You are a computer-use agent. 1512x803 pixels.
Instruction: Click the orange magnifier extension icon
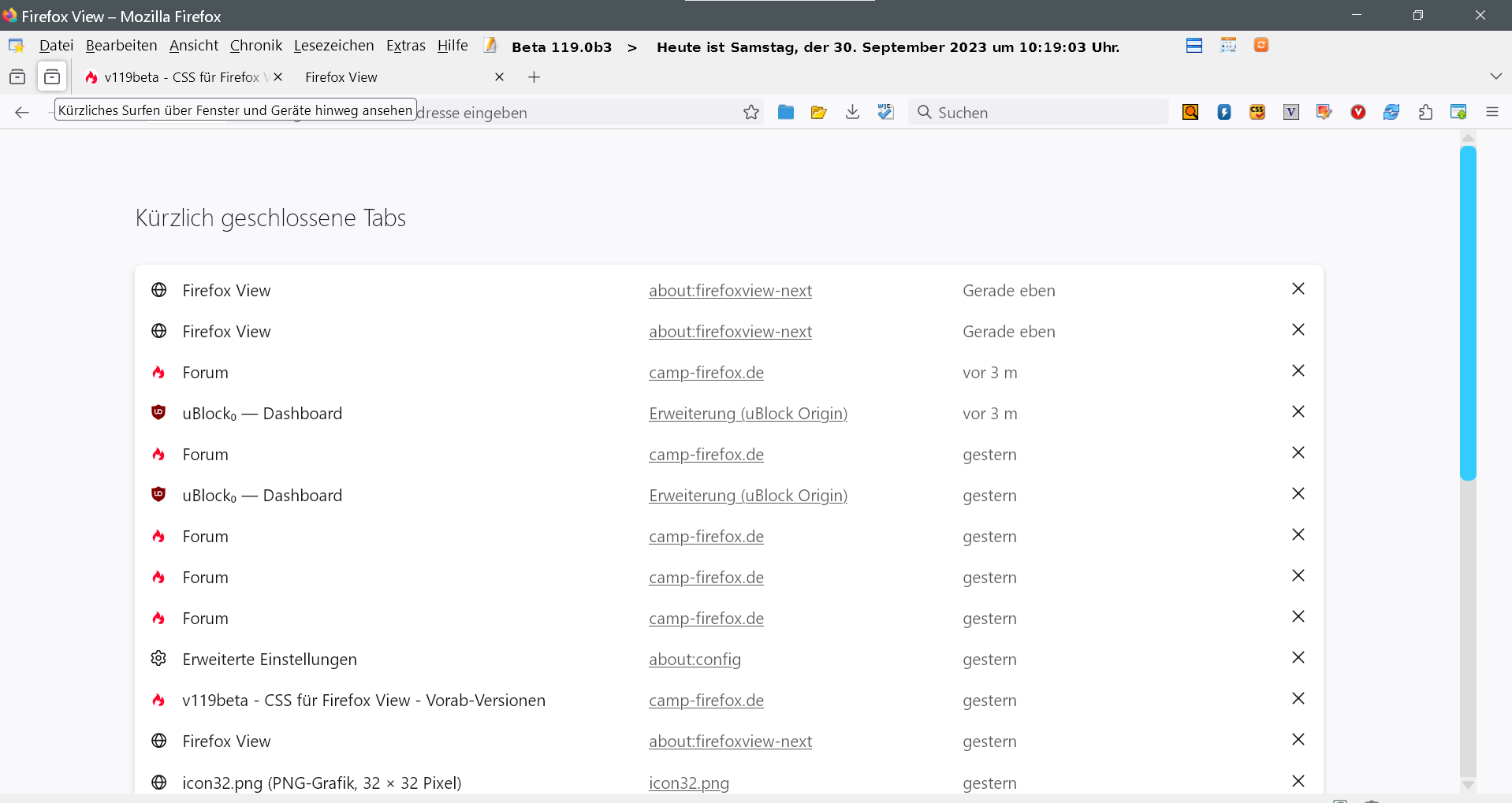tap(1190, 112)
